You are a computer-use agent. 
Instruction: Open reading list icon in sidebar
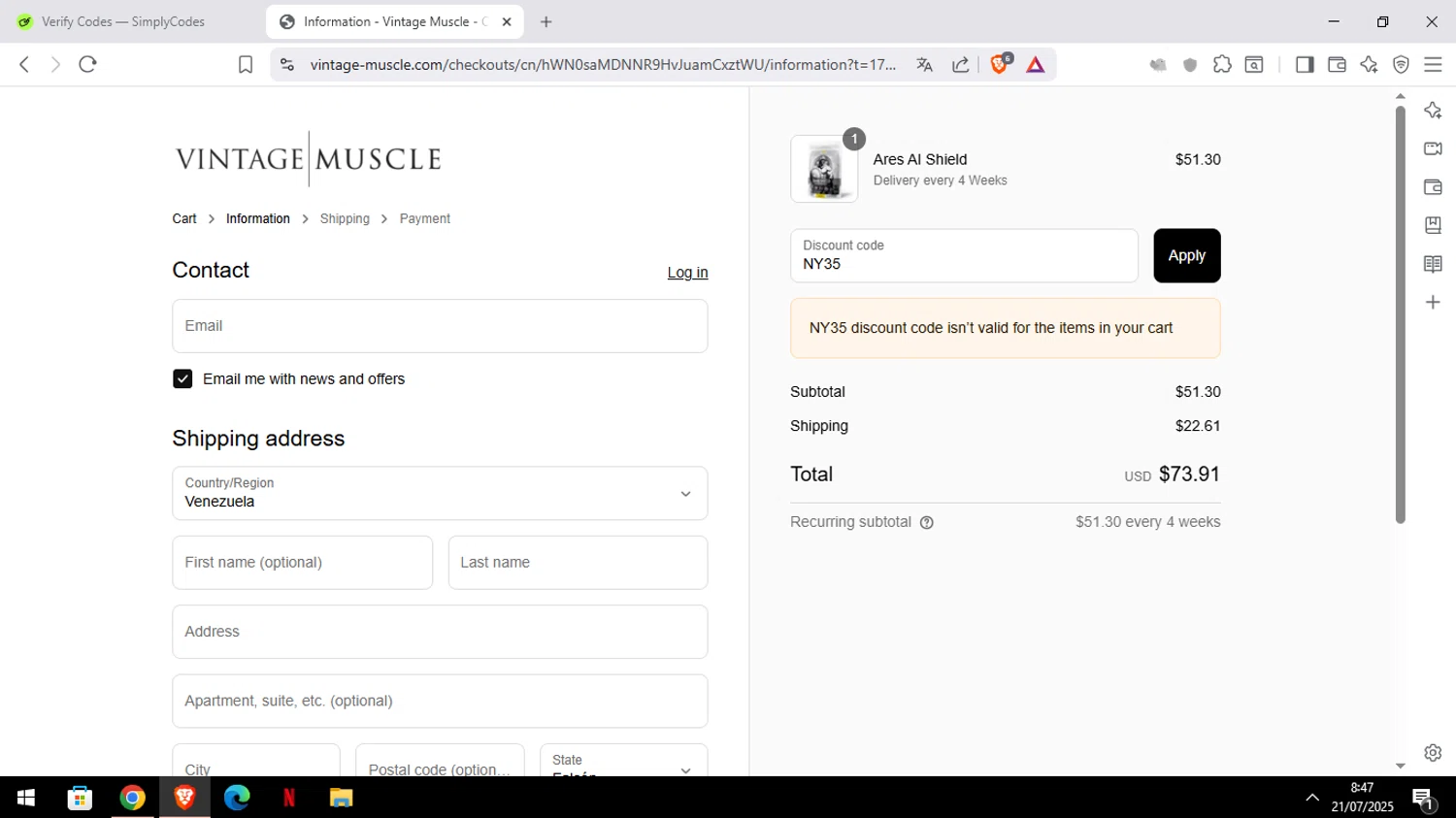coord(1433,264)
